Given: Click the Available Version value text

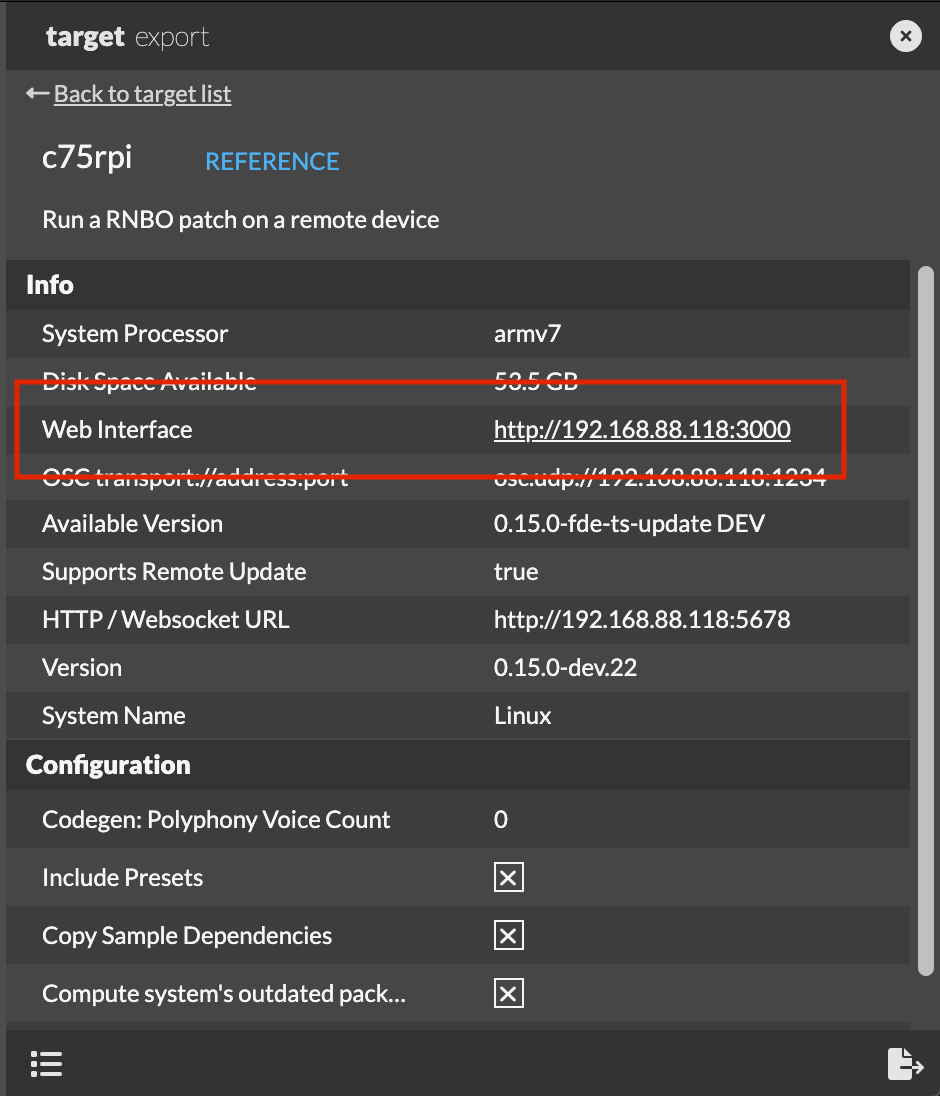Looking at the screenshot, I should click(x=629, y=524).
